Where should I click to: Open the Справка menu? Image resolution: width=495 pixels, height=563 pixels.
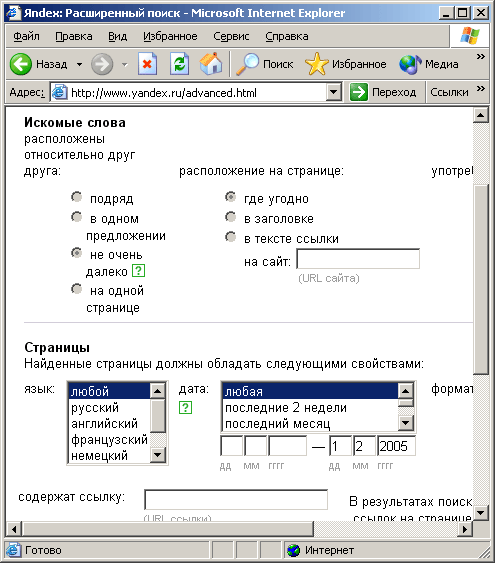[x=287, y=36]
